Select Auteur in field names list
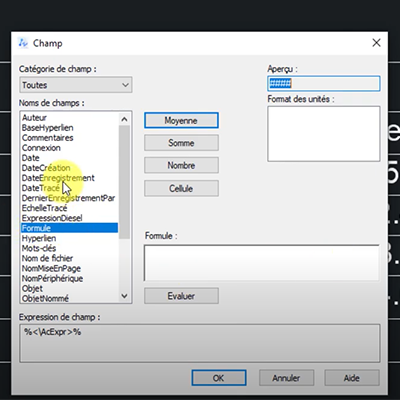400x400 pixels. (34, 118)
